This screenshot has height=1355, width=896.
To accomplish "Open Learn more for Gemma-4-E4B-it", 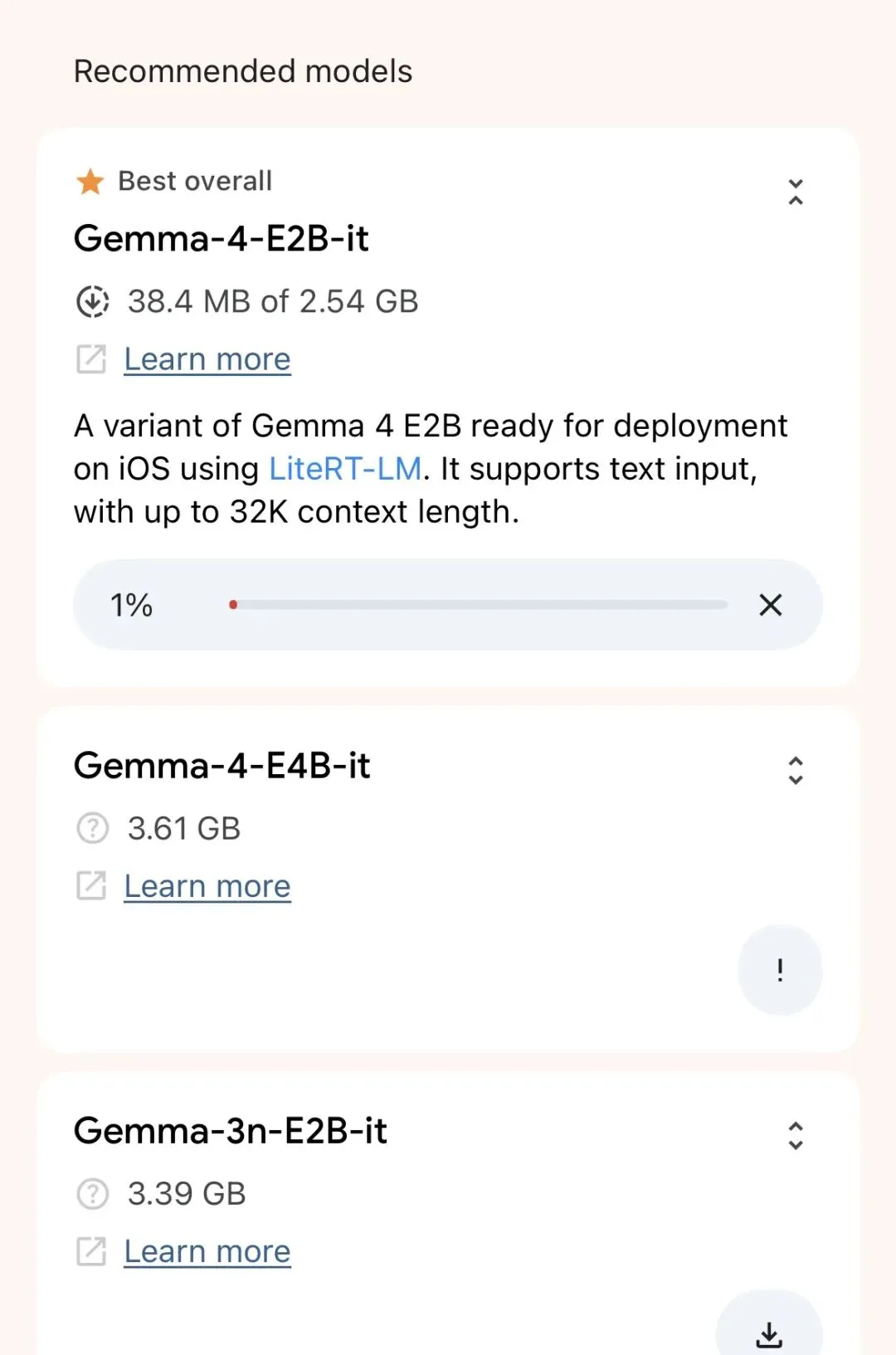I will pyautogui.click(x=207, y=886).
